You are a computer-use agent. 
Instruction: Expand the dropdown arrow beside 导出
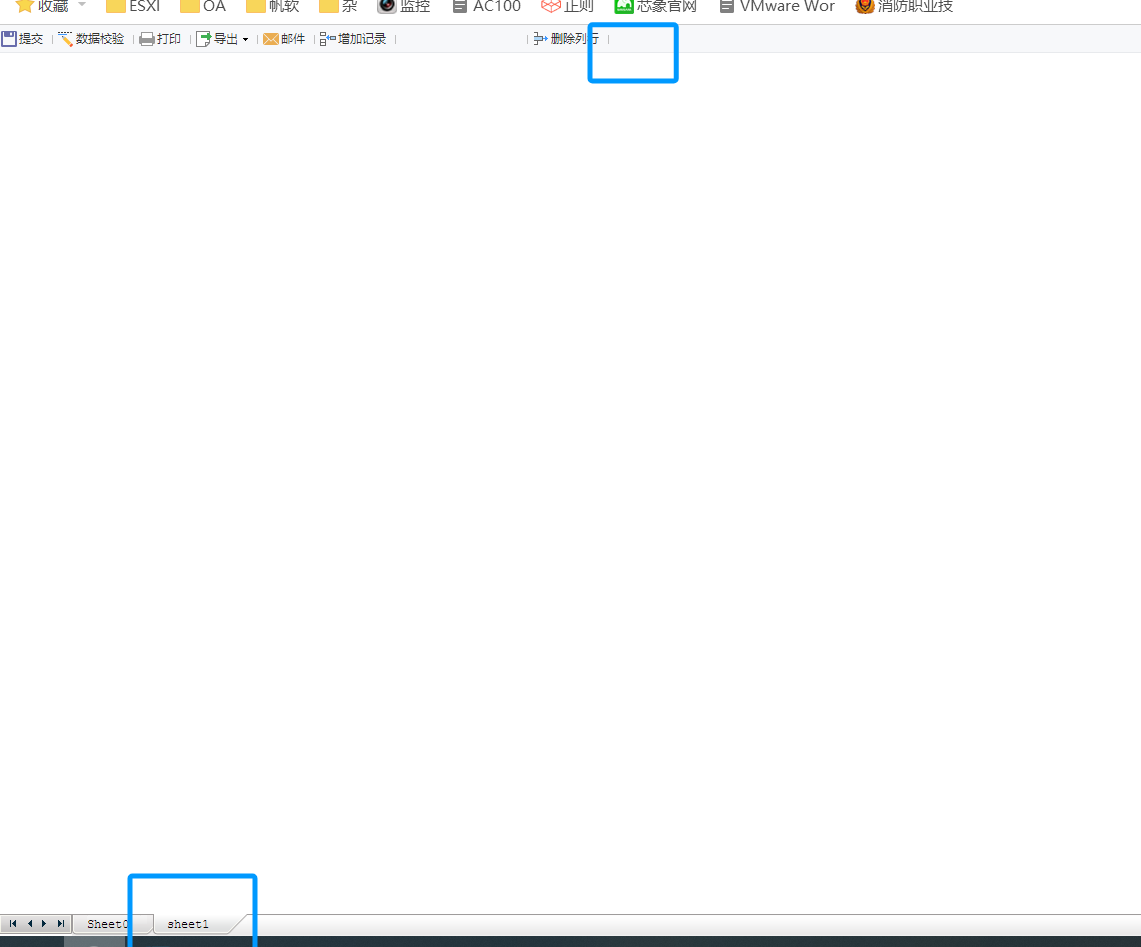[245, 39]
